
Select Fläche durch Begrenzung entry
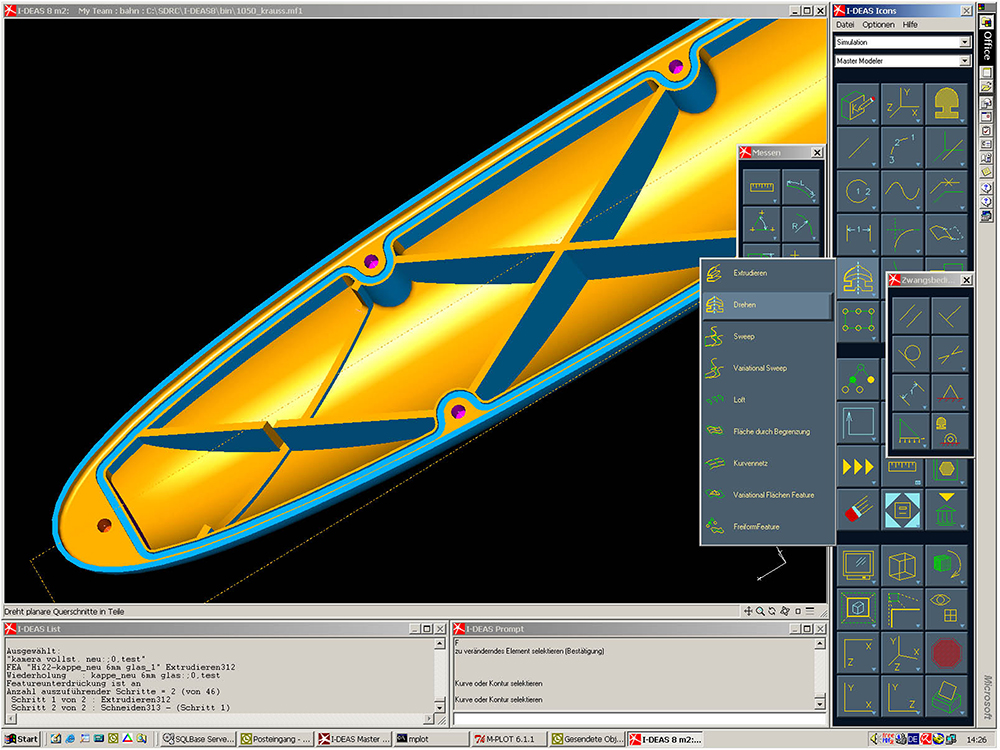pos(768,432)
